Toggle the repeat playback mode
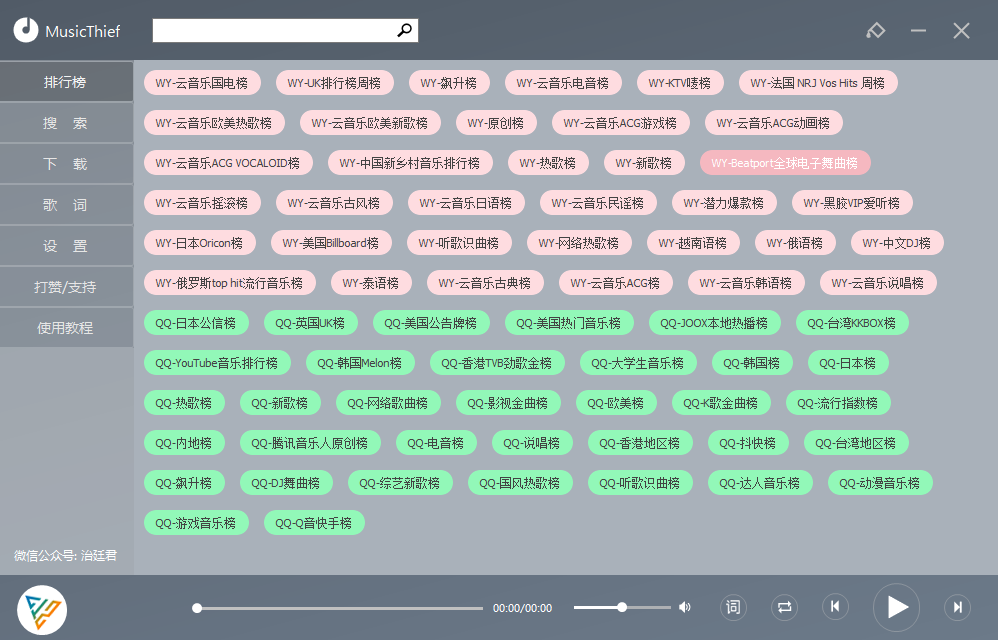Screen dimensions: 998x640 tap(784, 607)
